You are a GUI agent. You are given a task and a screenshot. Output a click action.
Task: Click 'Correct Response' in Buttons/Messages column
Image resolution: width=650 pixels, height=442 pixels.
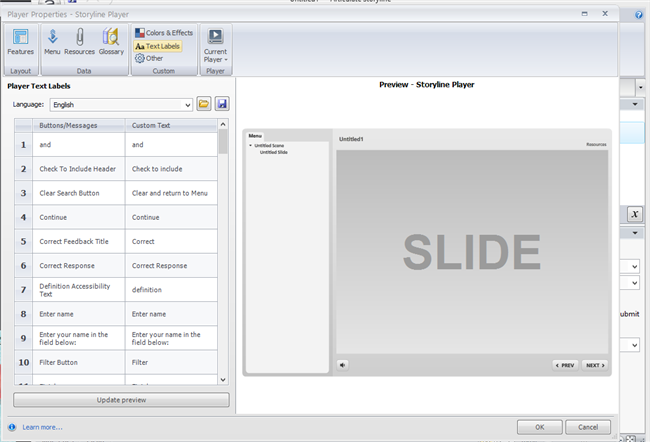79,265
